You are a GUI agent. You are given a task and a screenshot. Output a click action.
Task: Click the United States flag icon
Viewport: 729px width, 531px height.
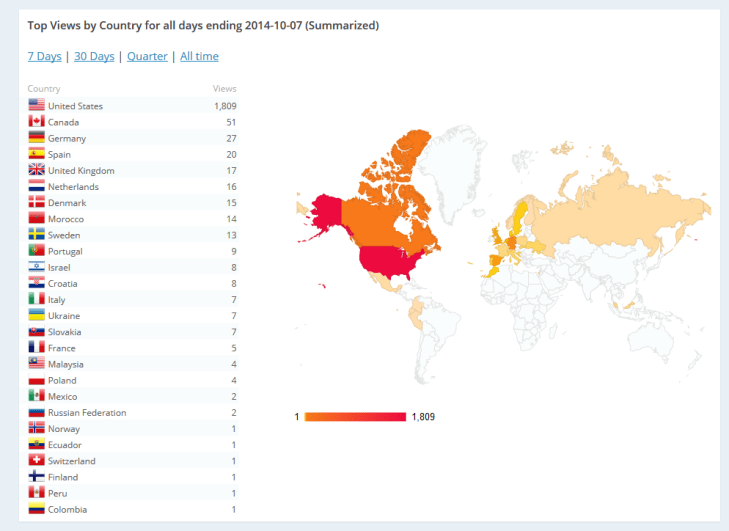[x=36, y=105]
